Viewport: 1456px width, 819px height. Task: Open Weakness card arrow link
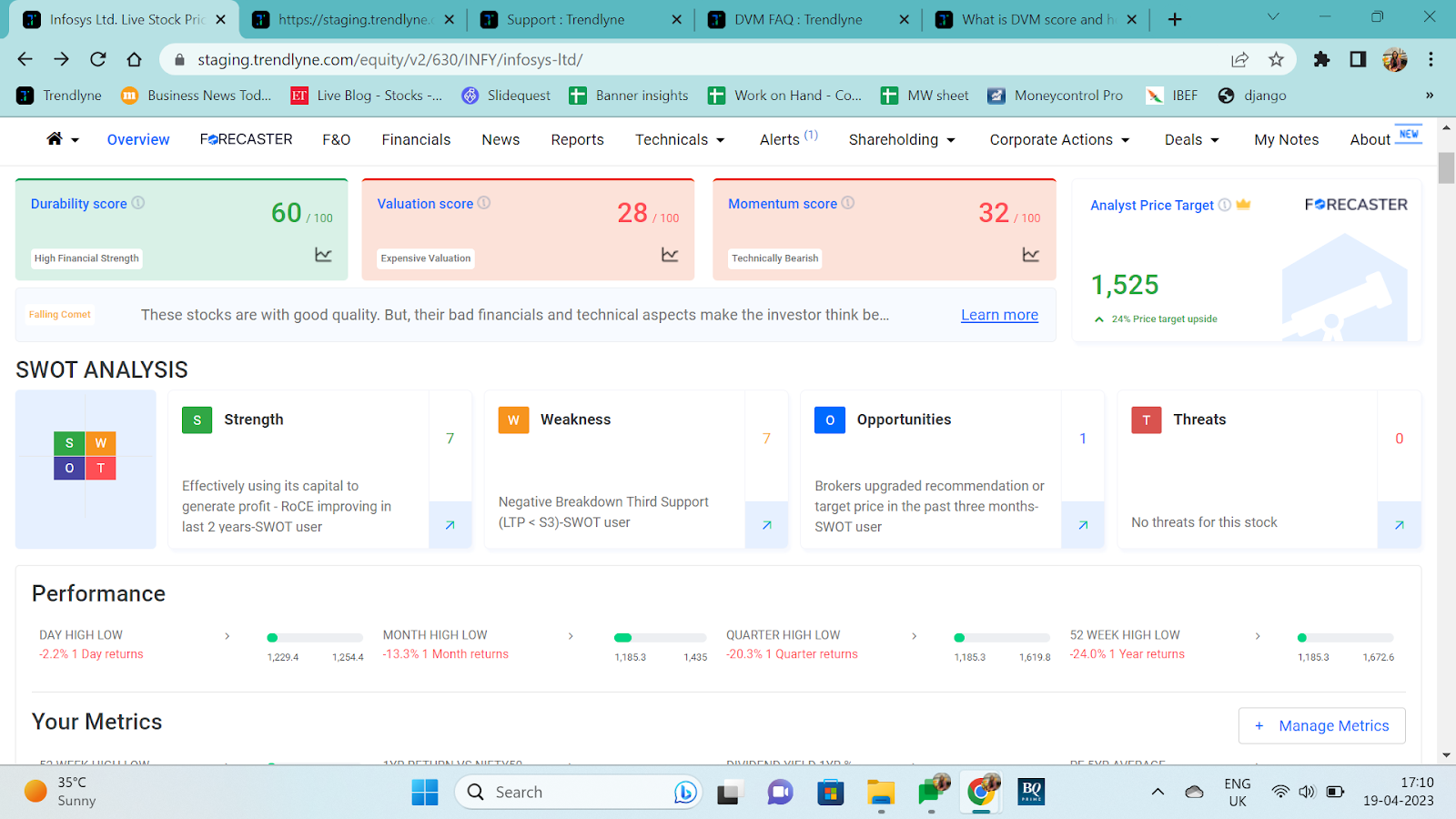point(766,525)
